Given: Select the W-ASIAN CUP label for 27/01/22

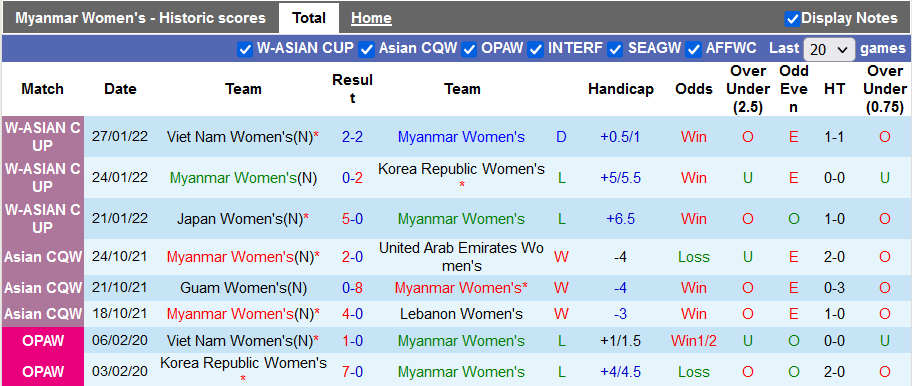Looking at the screenshot, I should pos(42,137).
